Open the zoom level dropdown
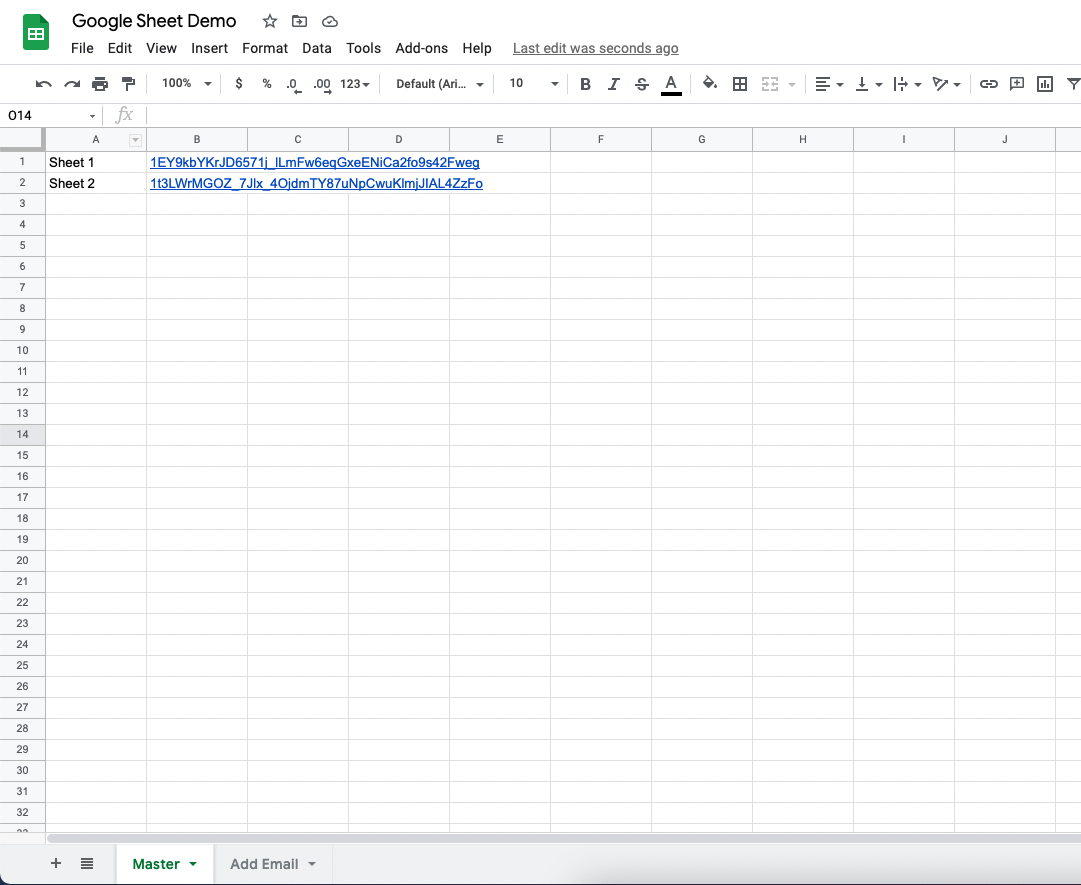The width and height of the screenshot is (1081, 885). [184, 84]
